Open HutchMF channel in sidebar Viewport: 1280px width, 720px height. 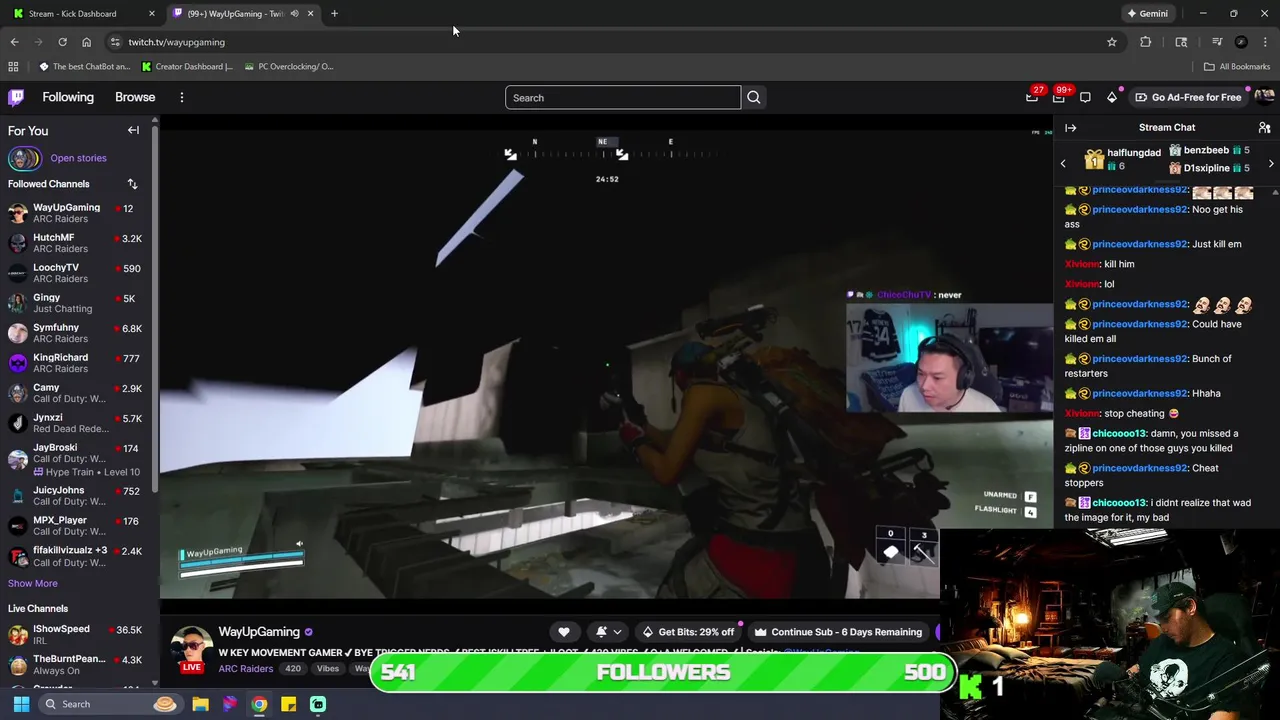[78, 243]
